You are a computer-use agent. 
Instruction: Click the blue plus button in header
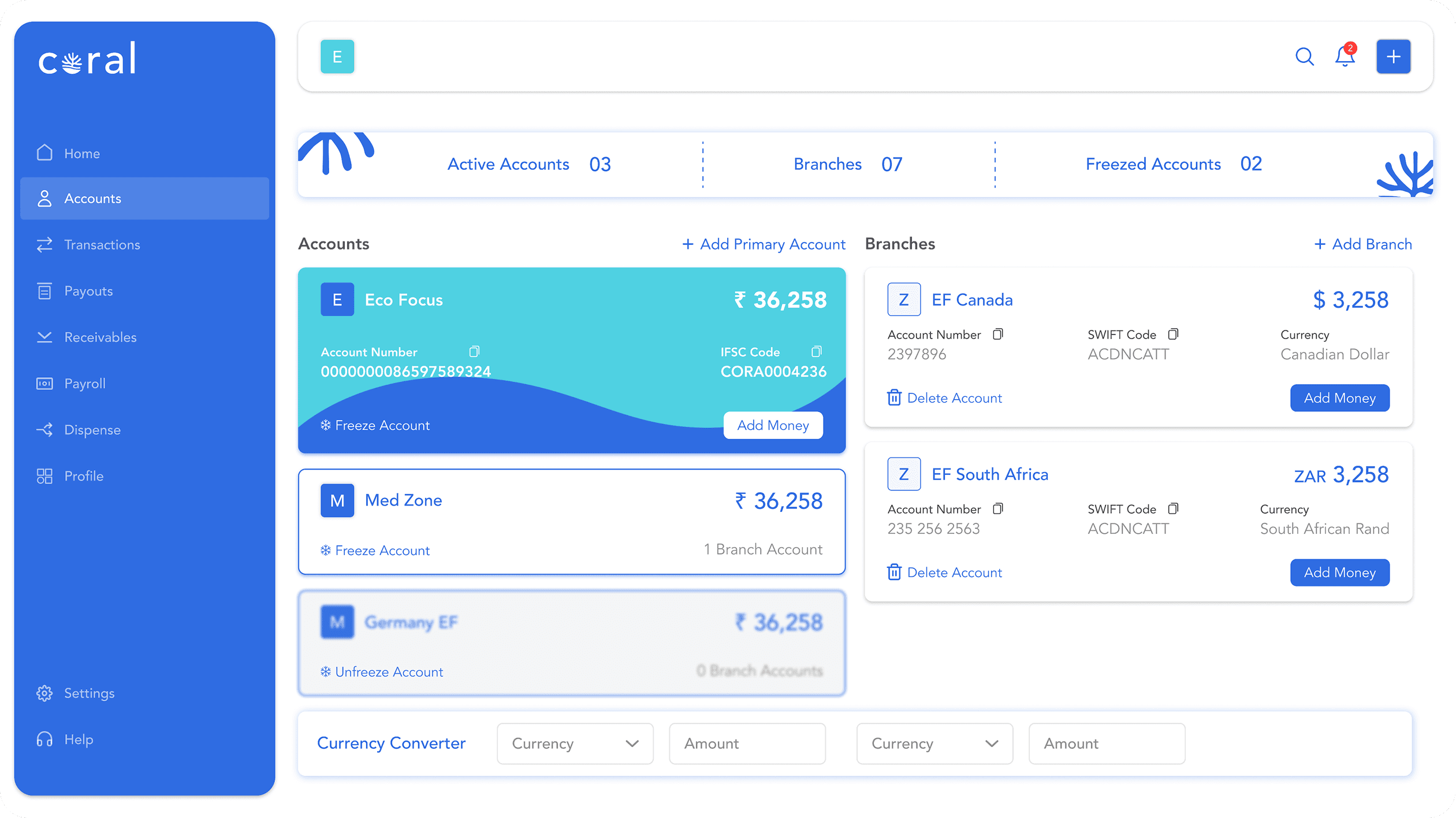tap(1393, 57)
